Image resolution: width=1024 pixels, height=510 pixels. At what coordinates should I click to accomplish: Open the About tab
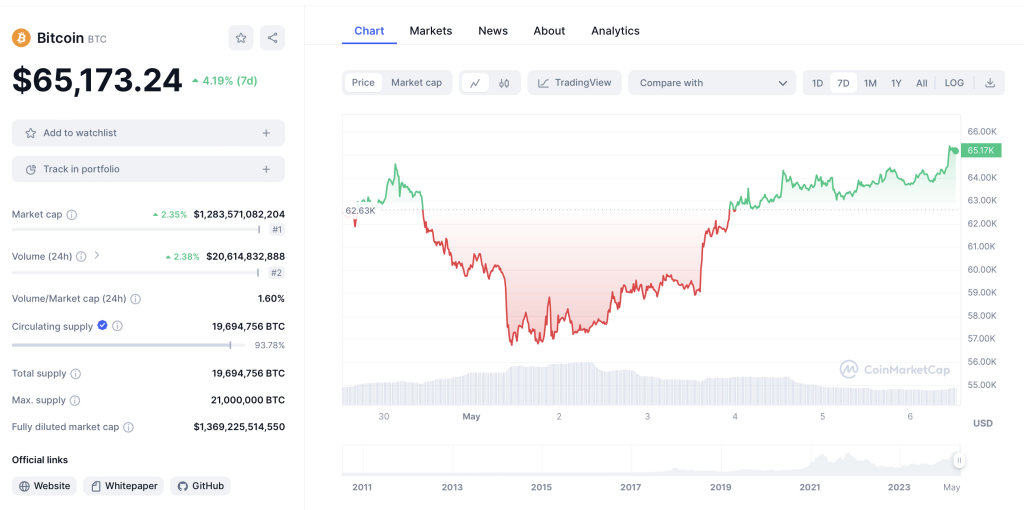(x=549, y=31)
